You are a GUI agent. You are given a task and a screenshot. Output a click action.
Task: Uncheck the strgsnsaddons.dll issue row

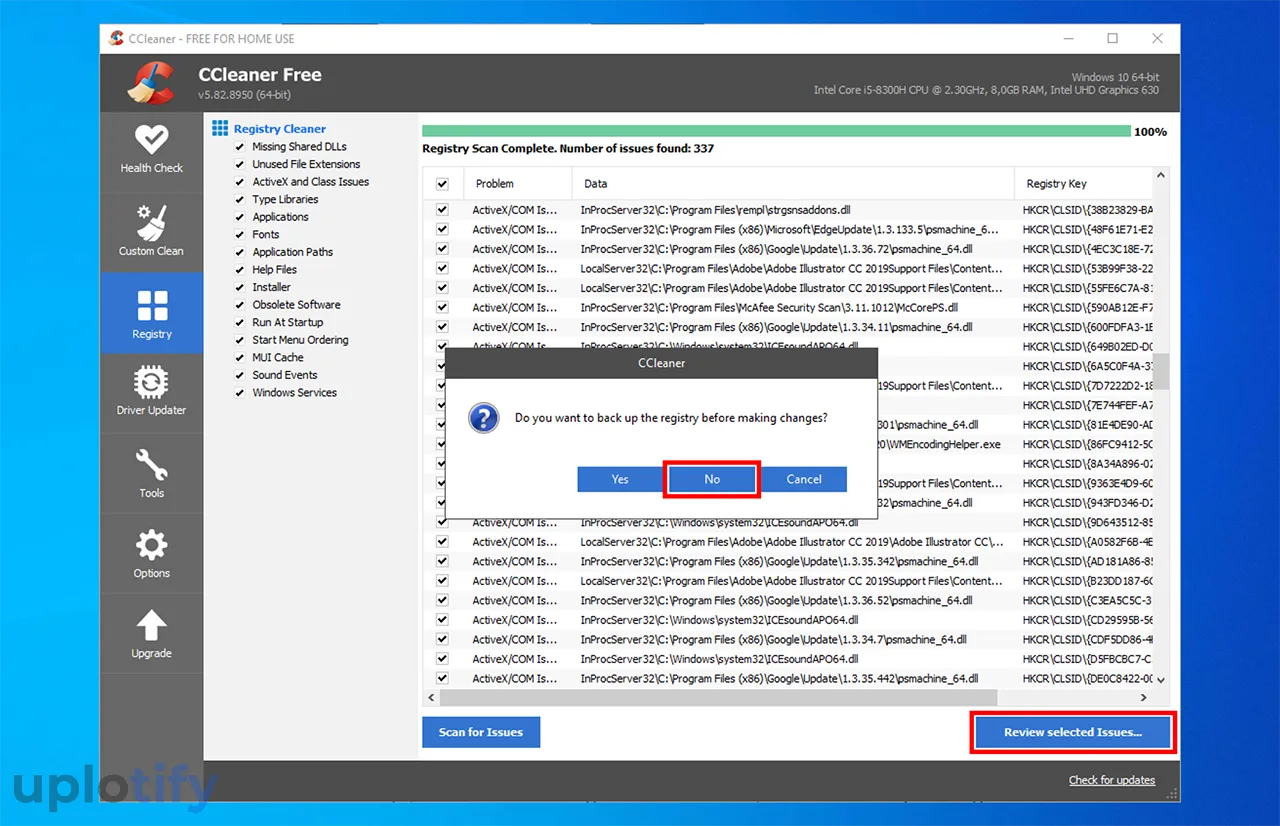coord(443,210)
